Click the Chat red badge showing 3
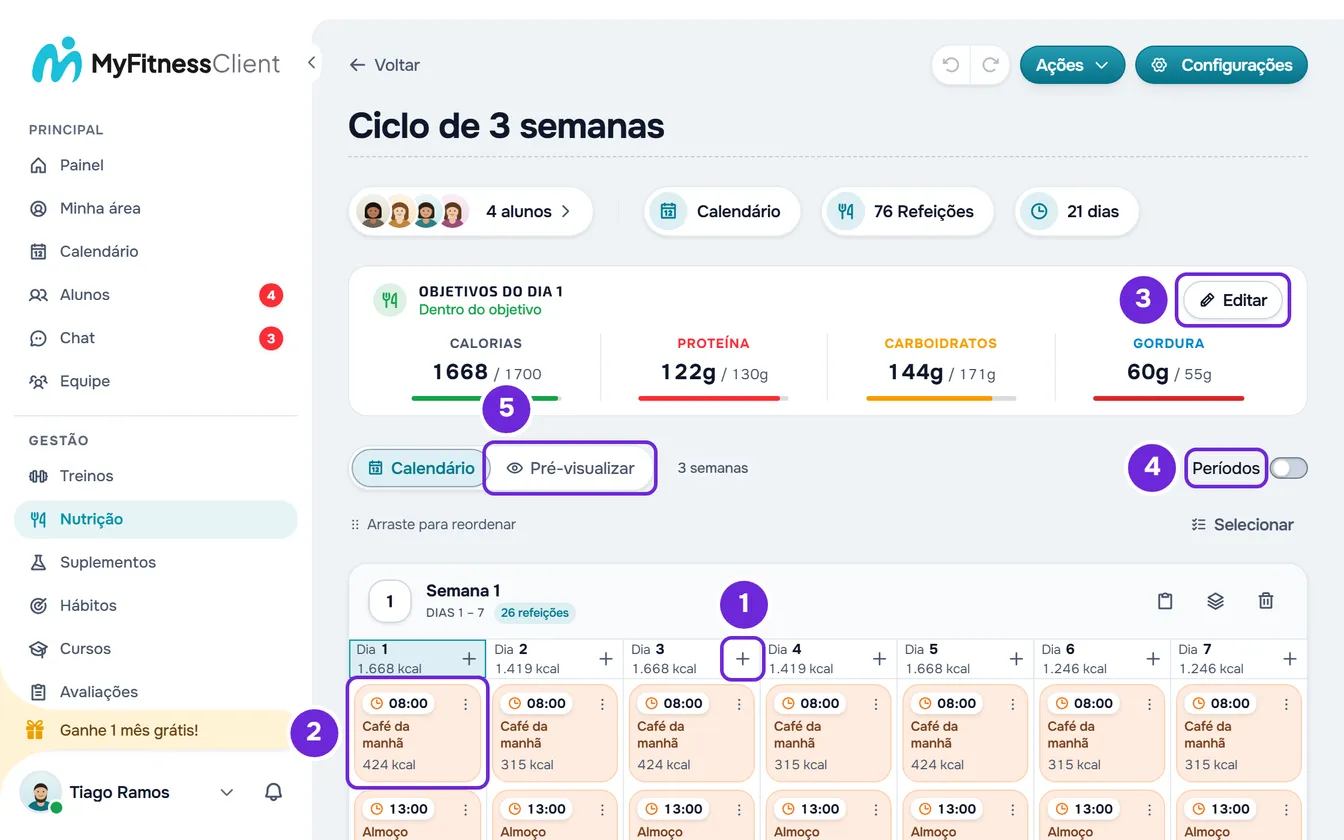1344x840 pixels. click(270, 338)
